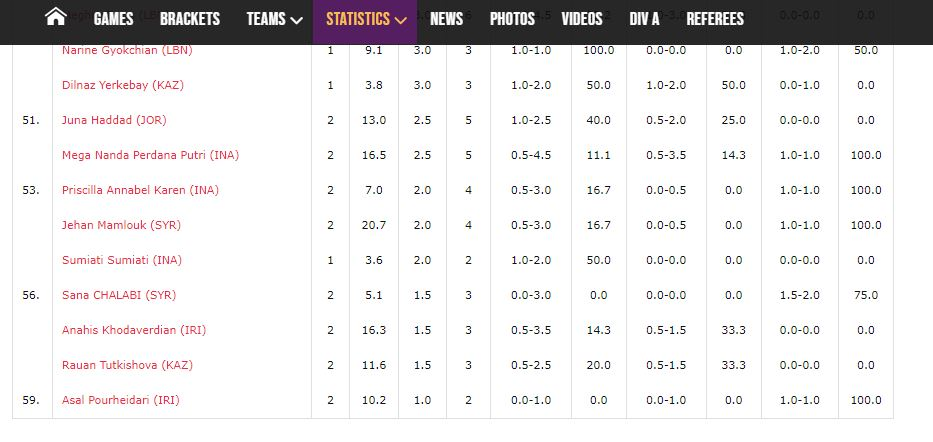The image size is (933, 442).
Task: Open the Referees page
Action: [x=715, y=19]
